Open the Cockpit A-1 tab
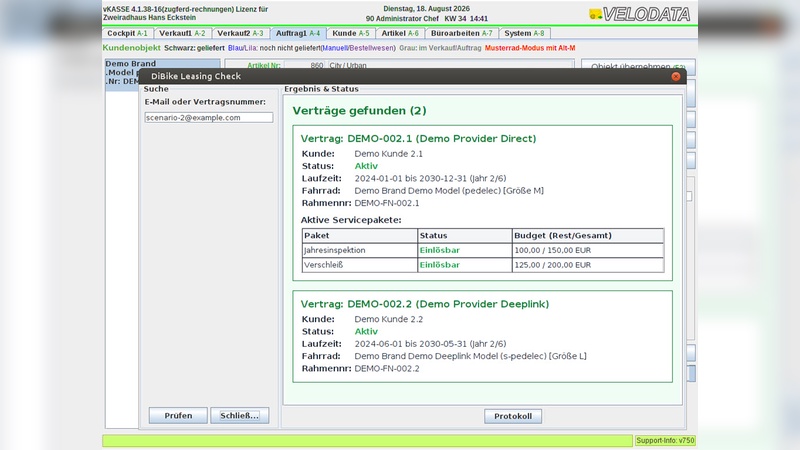 click(x=127, y=33)
